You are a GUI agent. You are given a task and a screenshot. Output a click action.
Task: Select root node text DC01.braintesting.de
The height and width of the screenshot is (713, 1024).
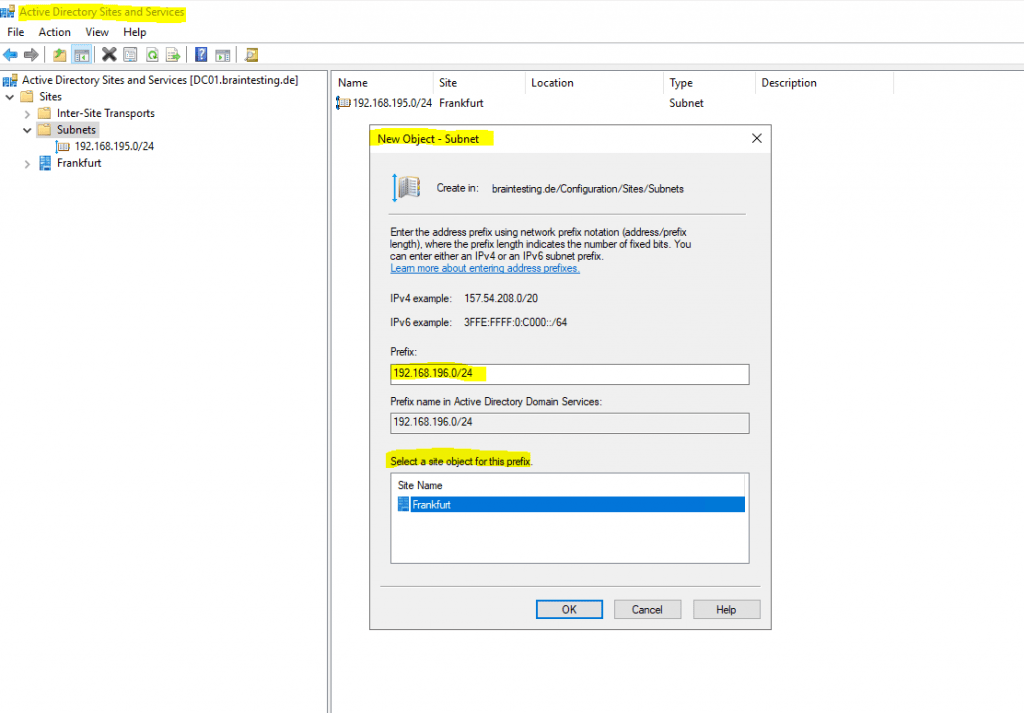click(160, 80)
